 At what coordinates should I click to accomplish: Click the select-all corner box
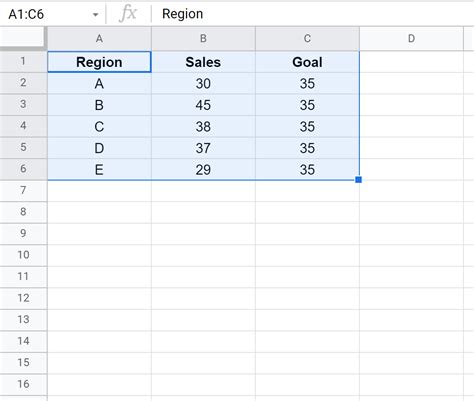[x=22, y=38]
